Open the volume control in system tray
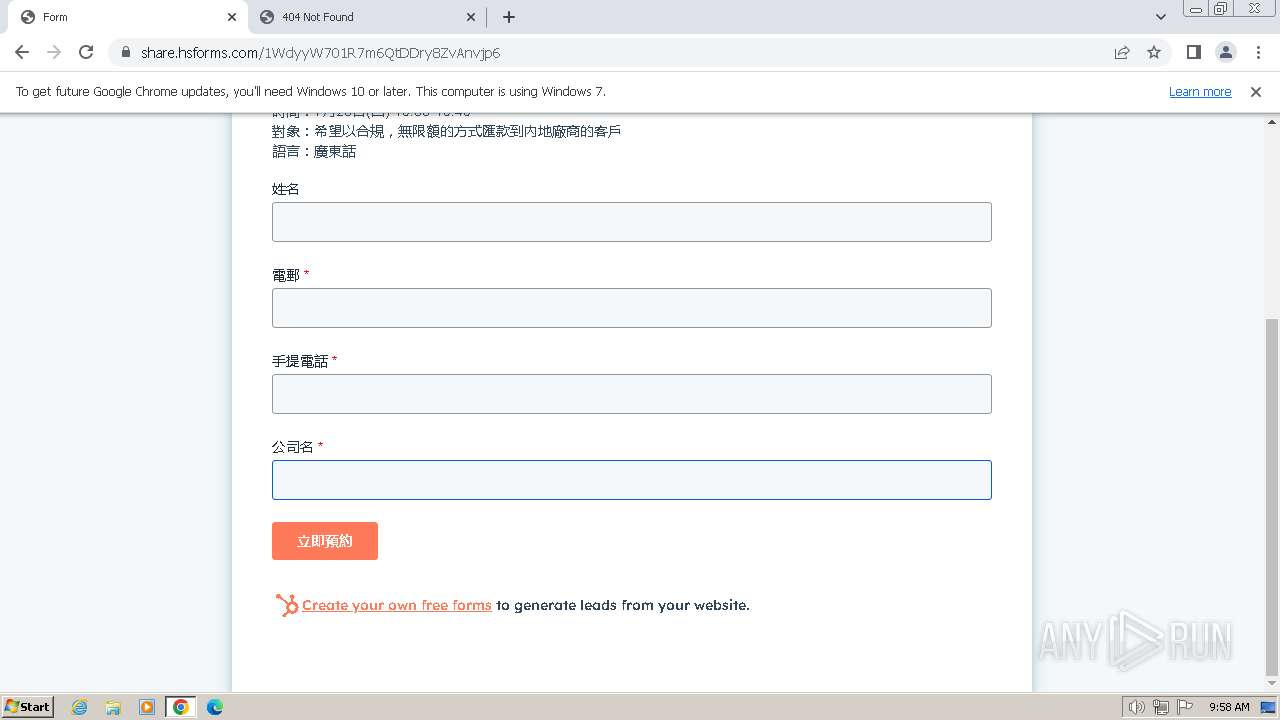This screenshot has height=720, width=1280. point(1137,707)
